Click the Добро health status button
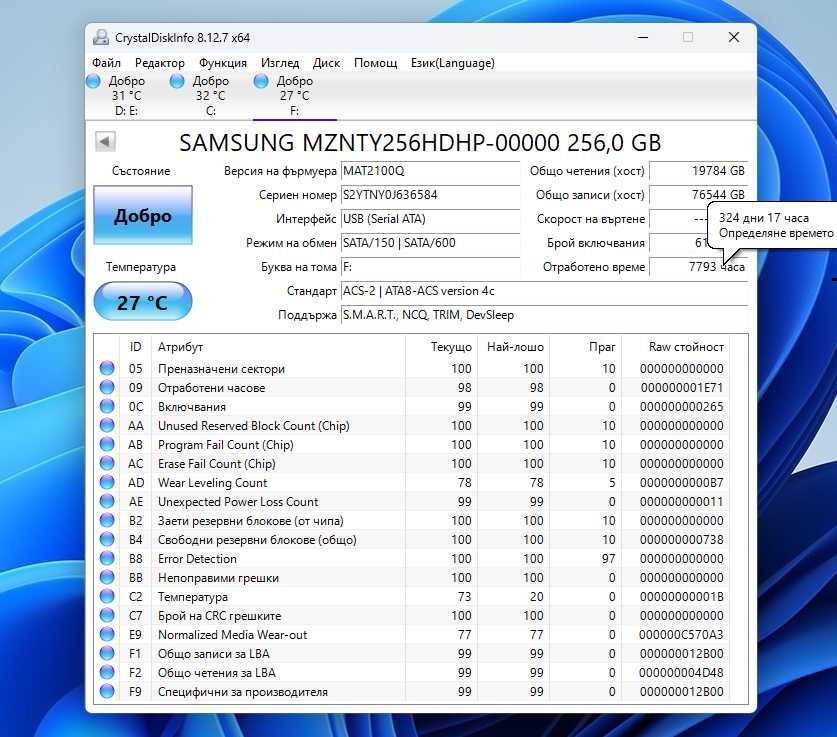 (x=143, y=215)
